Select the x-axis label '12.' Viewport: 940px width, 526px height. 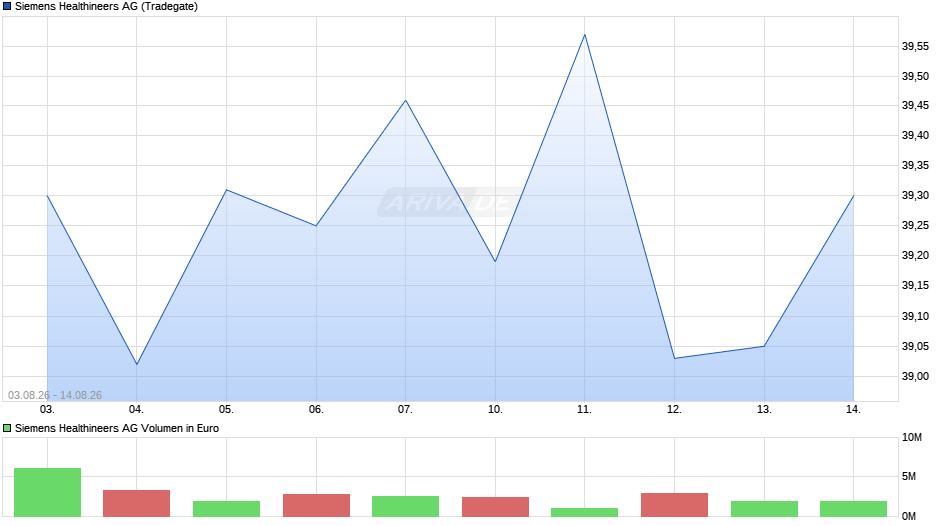(674, 410)
